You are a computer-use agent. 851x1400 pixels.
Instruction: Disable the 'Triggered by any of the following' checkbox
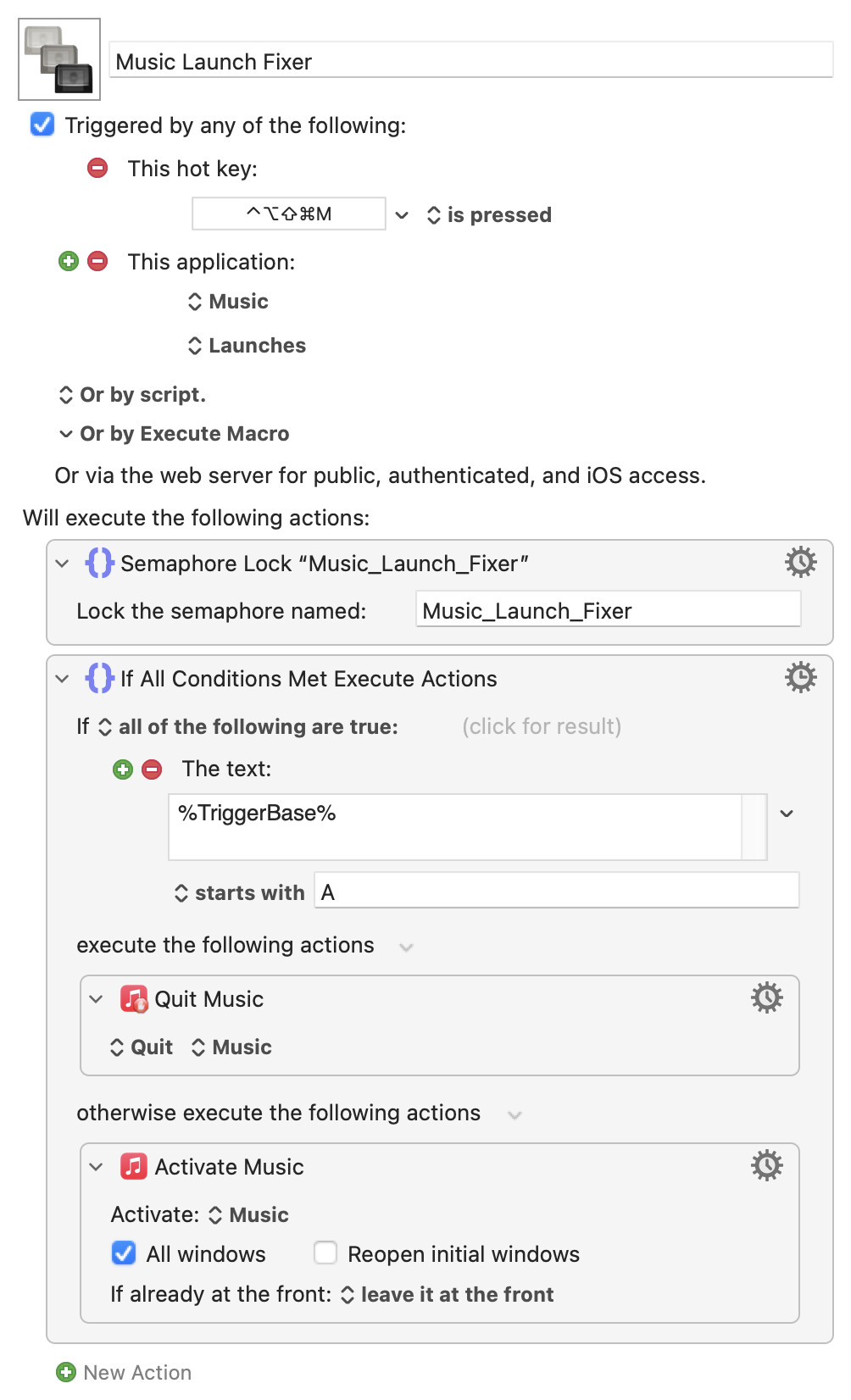(42, 125)
